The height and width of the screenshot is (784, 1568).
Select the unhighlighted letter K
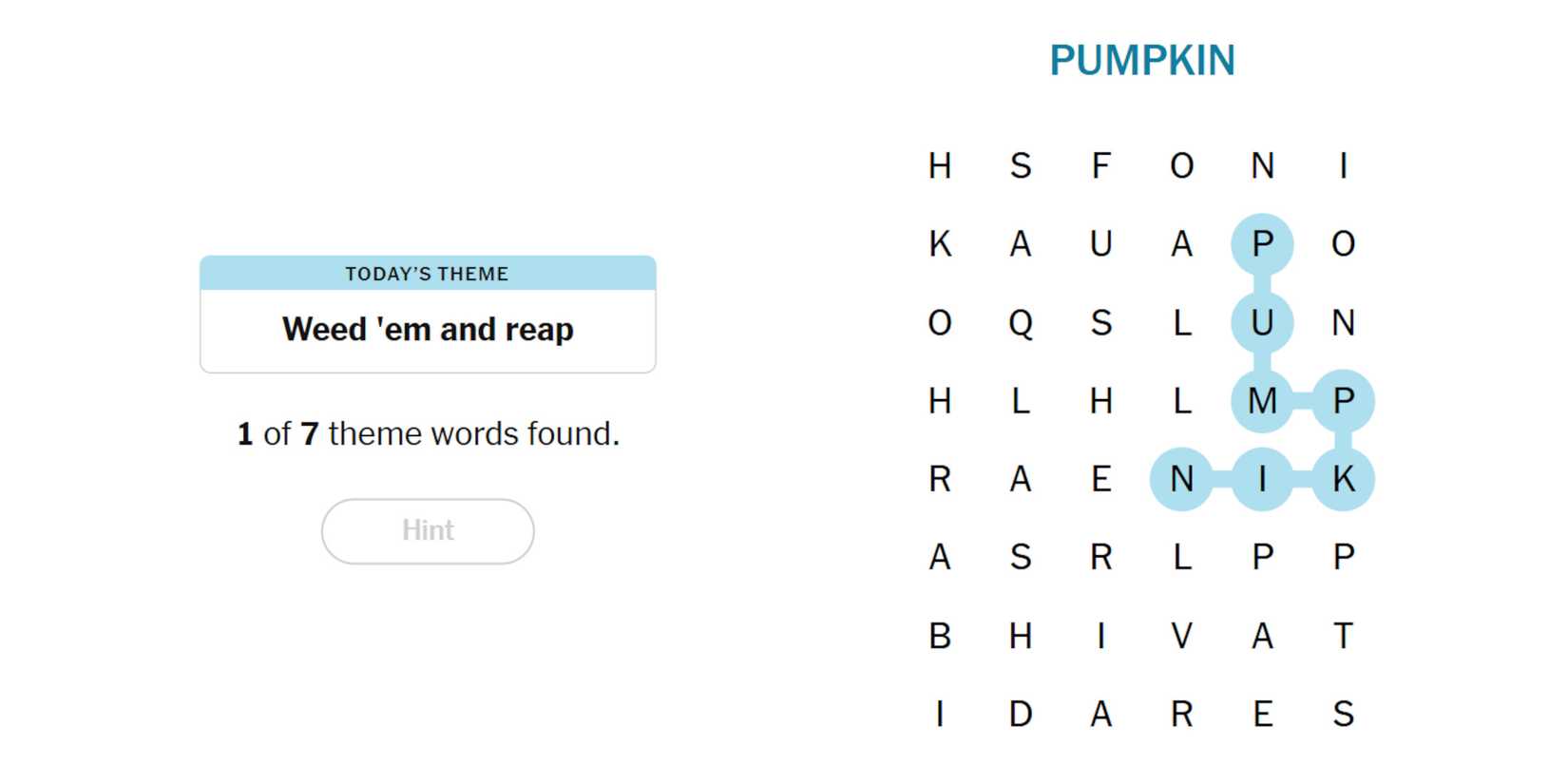point(940,244)
